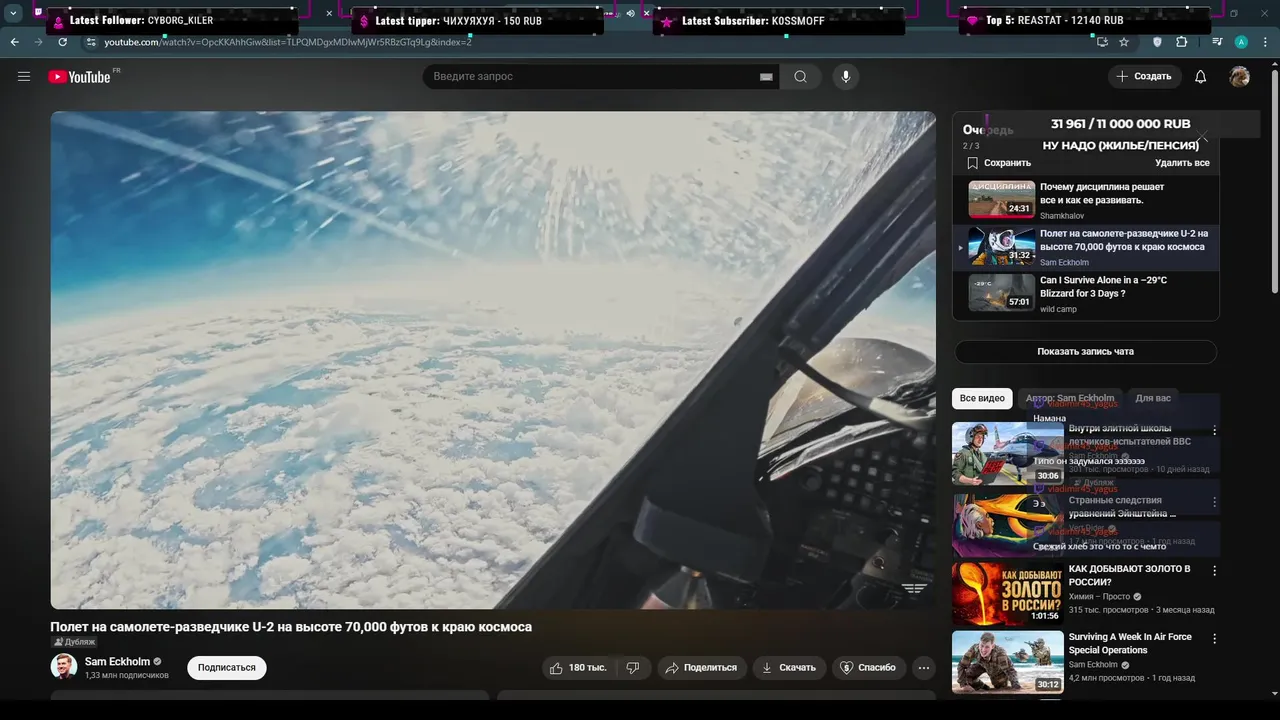Click wild camp channel name in queue

point(1058,309)
